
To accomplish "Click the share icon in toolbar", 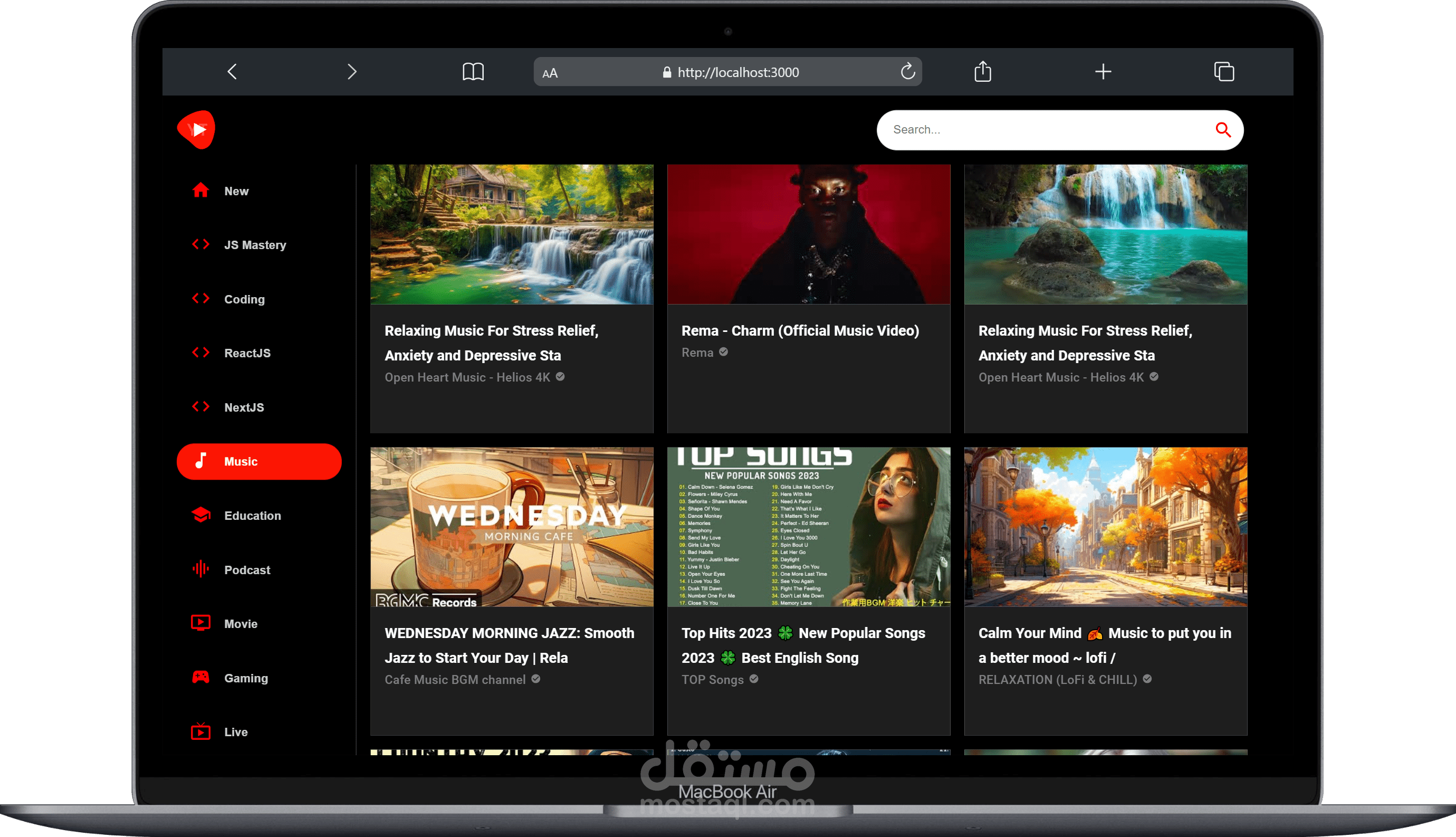I will pos(983,72).
